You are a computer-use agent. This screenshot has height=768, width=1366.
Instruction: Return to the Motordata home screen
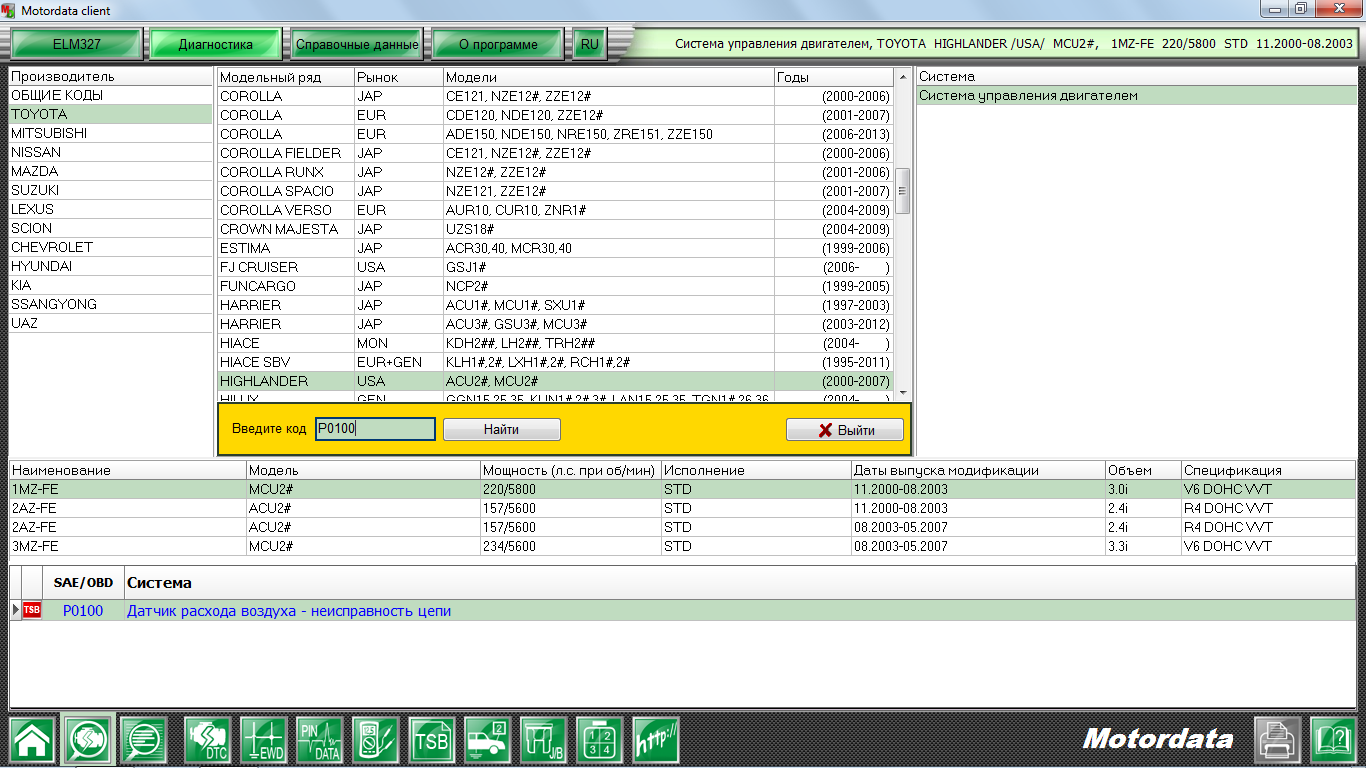pos(33,740)
